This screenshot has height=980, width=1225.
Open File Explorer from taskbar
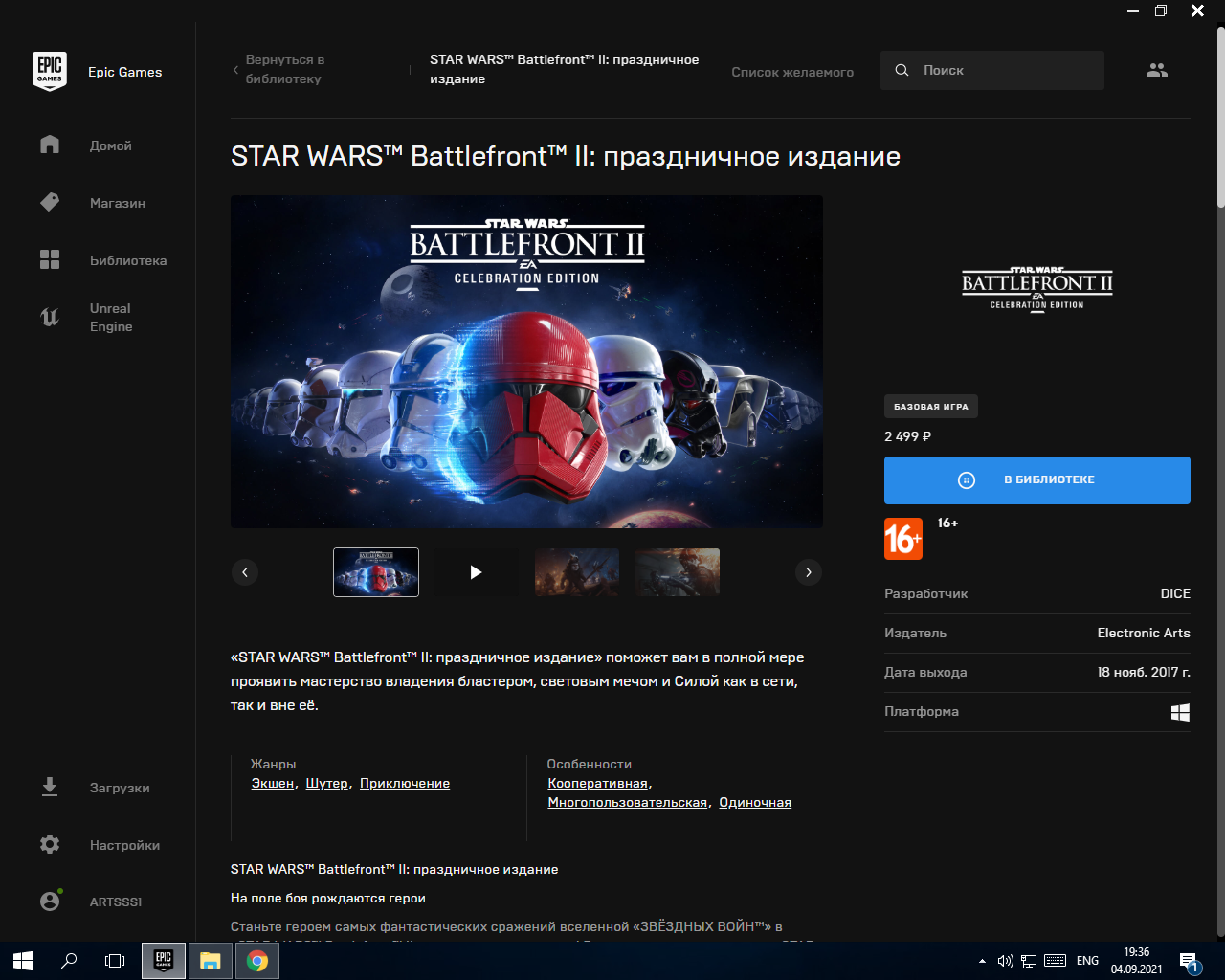tap(211, 961)
